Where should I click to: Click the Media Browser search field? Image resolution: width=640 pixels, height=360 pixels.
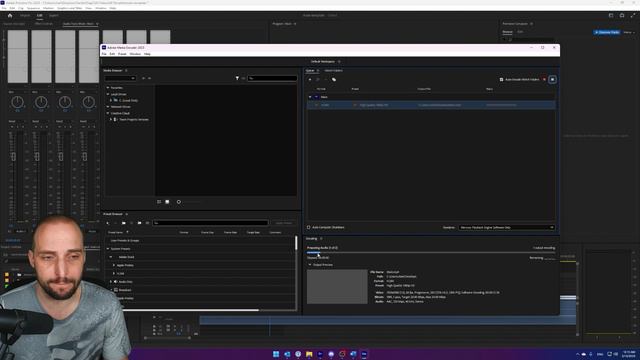click(273, 78)
